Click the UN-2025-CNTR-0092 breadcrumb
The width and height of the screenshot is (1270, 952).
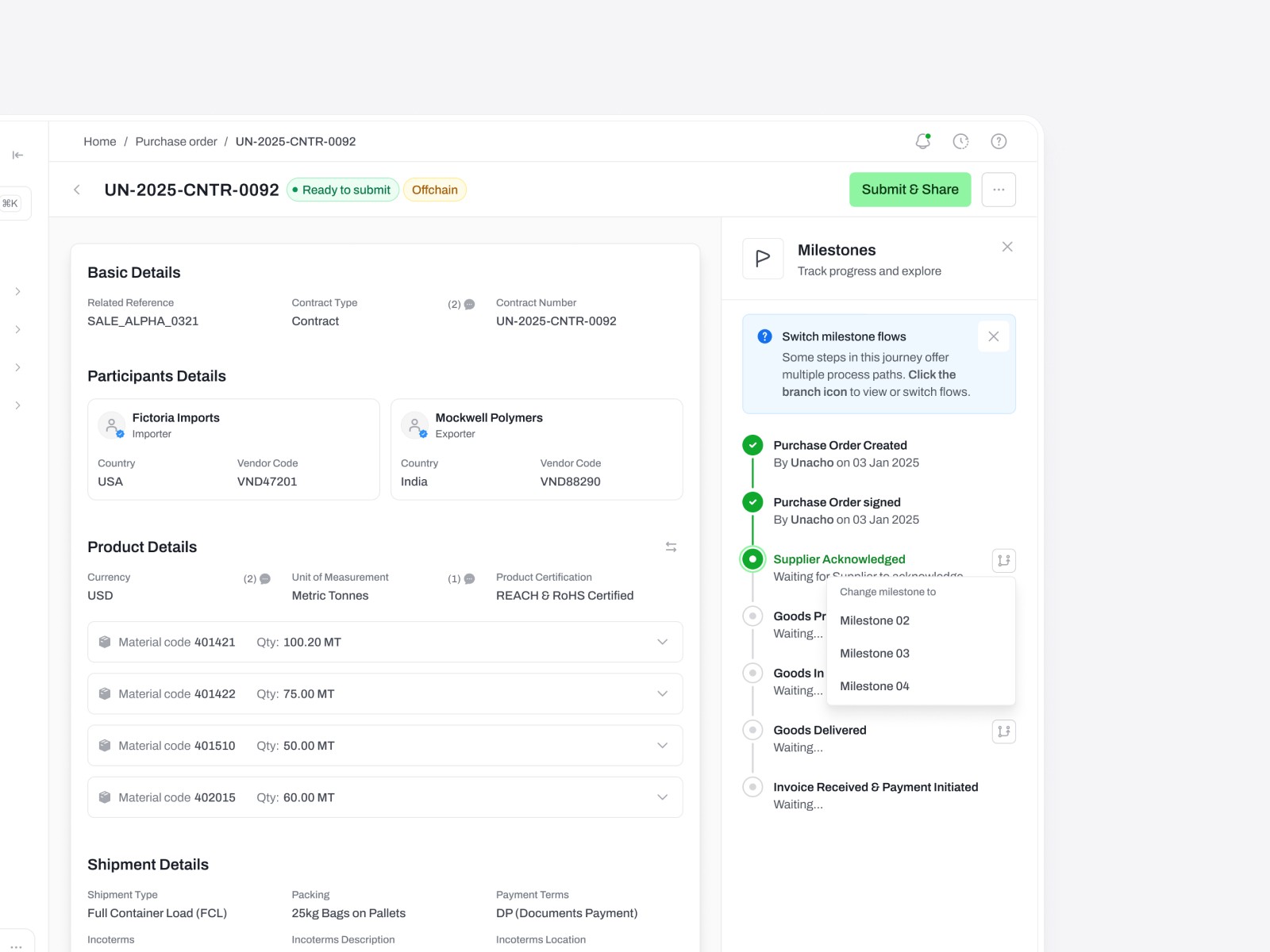pos(295,141)
